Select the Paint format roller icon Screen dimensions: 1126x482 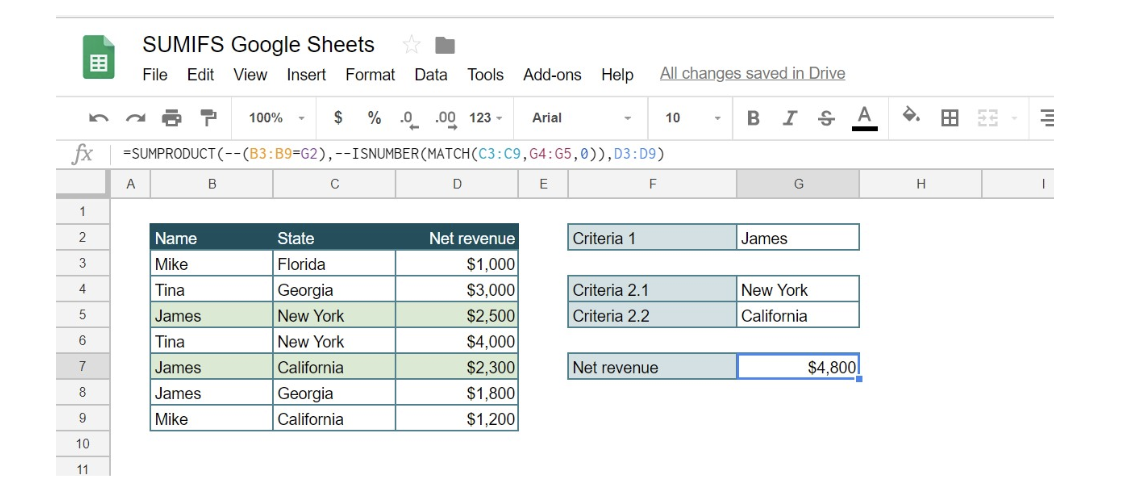pos(208,118)
